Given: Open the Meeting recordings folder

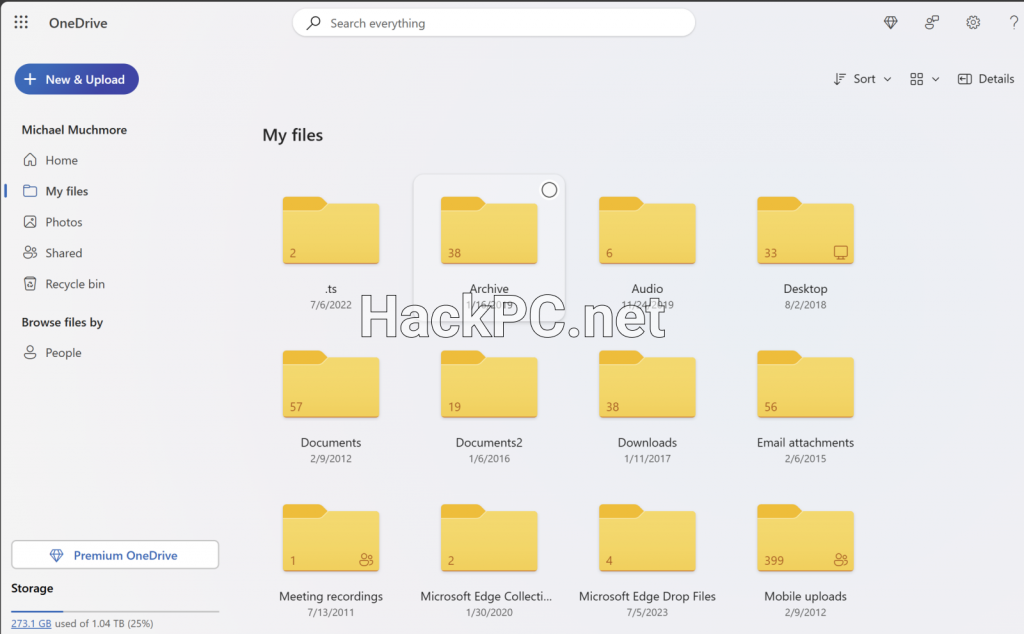Looking at the screenshot, I should pyautogui.click(x=330, y=539).
